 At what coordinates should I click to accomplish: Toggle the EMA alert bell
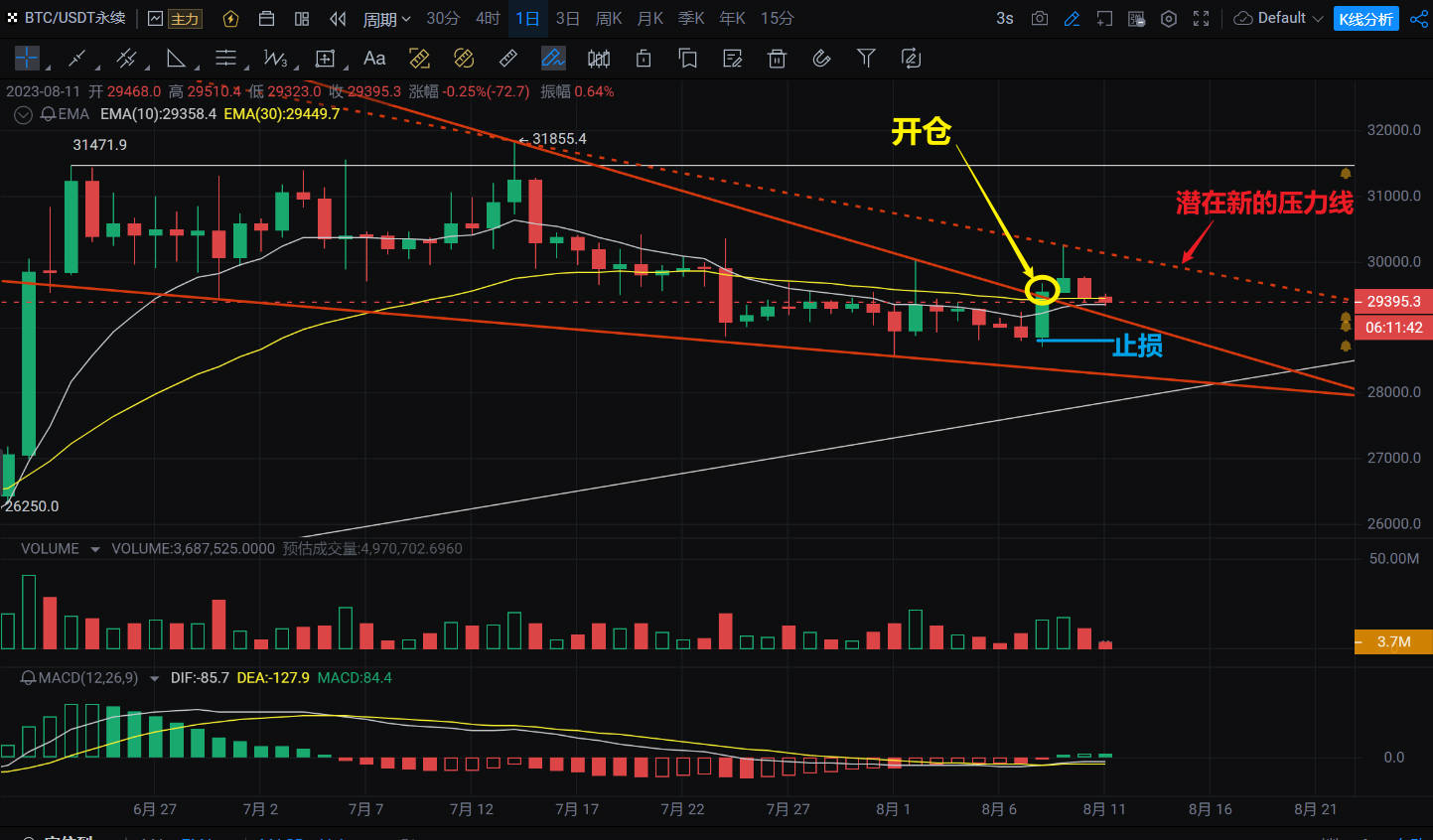point(48,114)
